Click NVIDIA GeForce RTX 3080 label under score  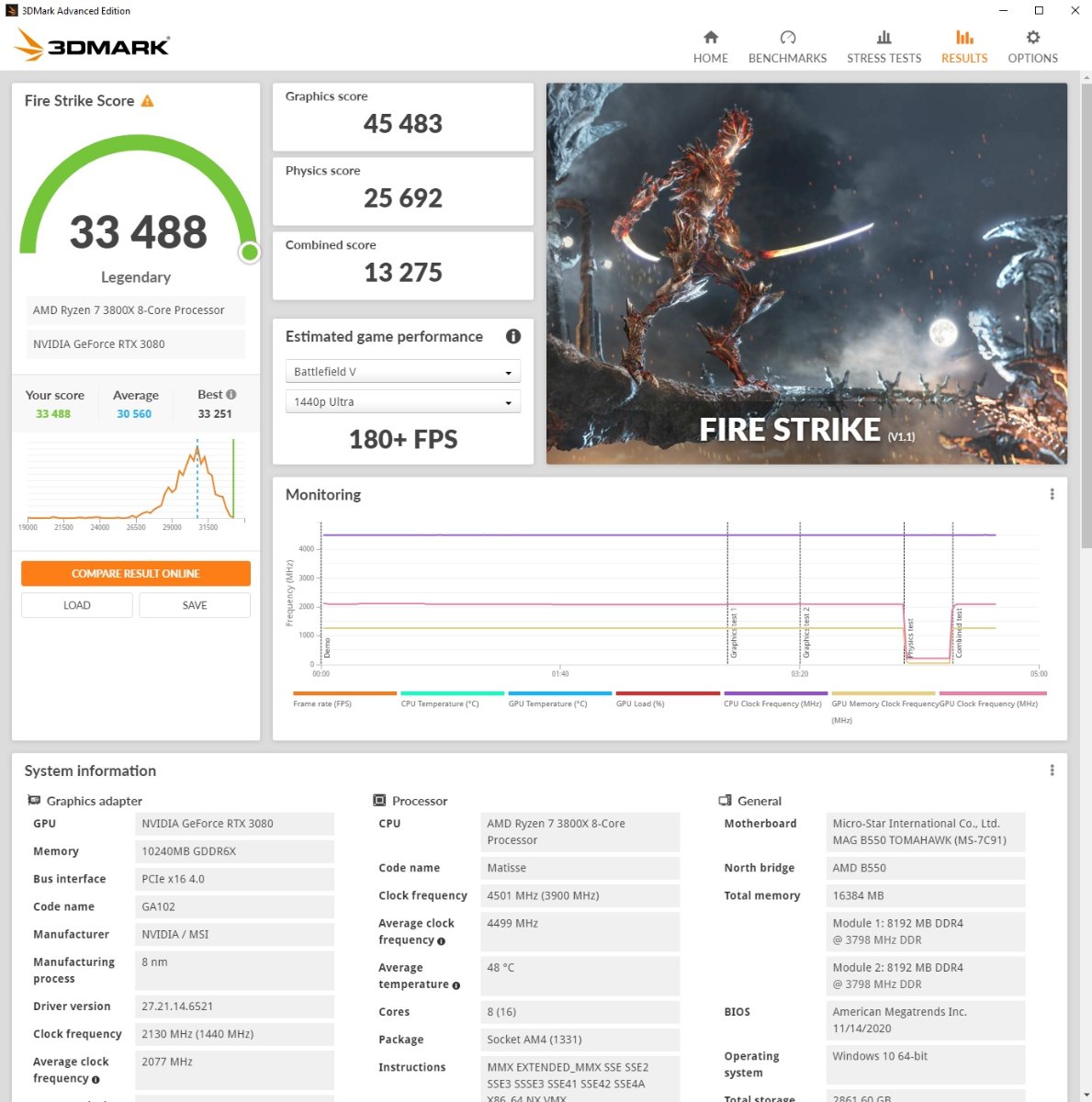point(136,344)
